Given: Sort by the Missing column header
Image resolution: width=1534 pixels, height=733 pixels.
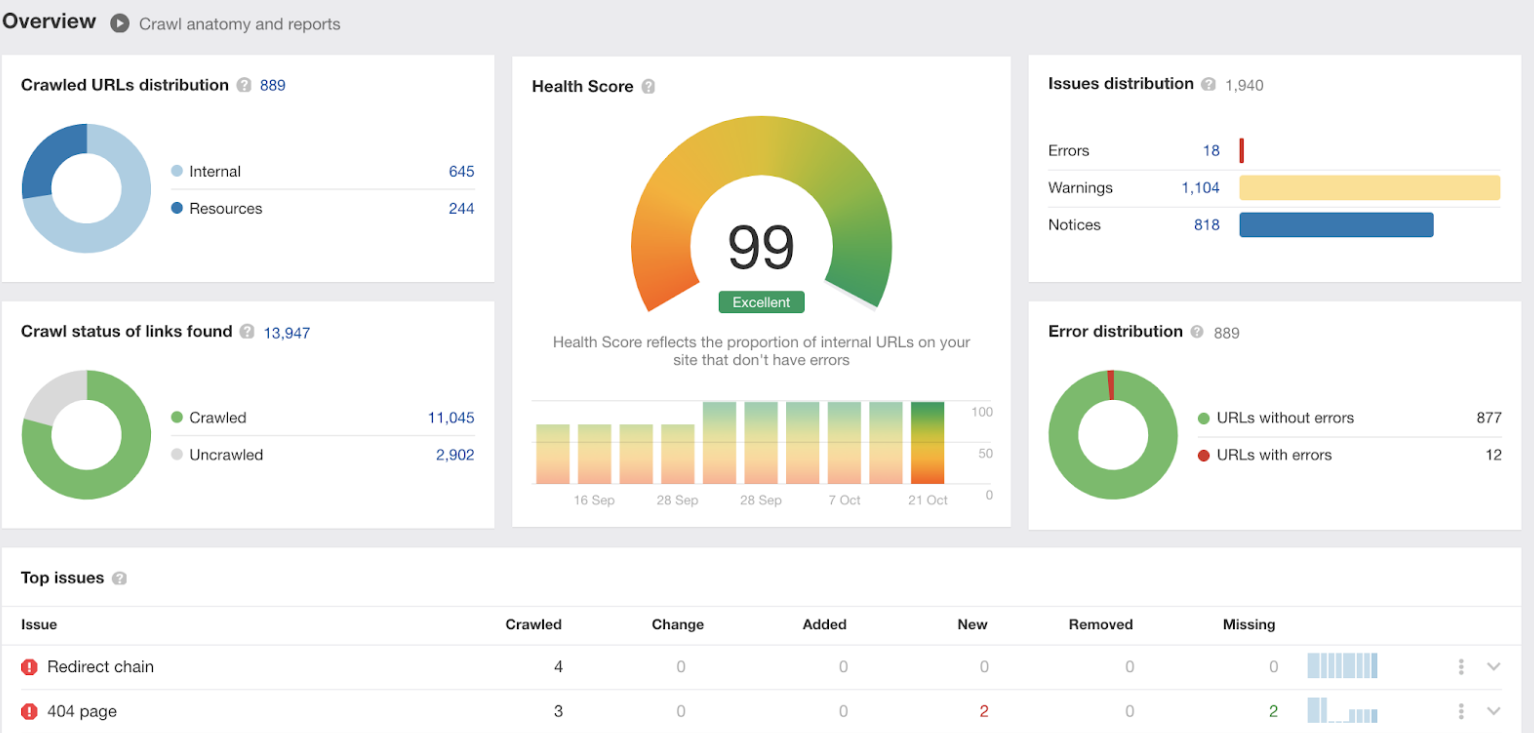Looking at the screenshot, I should point(1249,625).
